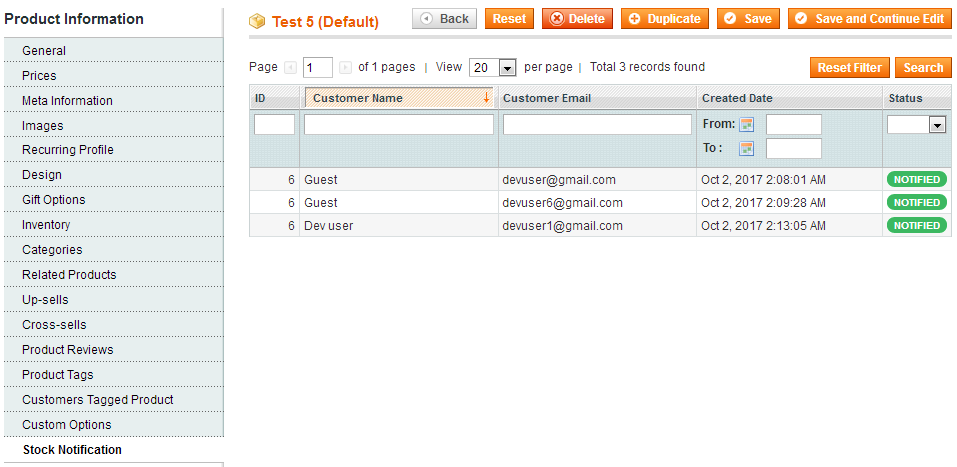Open the From date calendar picker

point(746,125)
